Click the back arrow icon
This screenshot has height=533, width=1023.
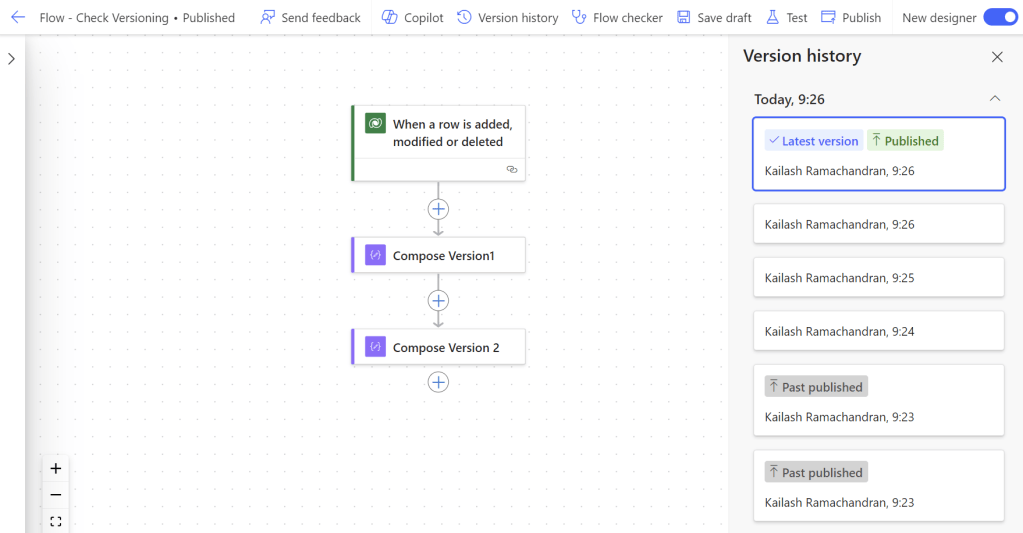tap(18, 17)
